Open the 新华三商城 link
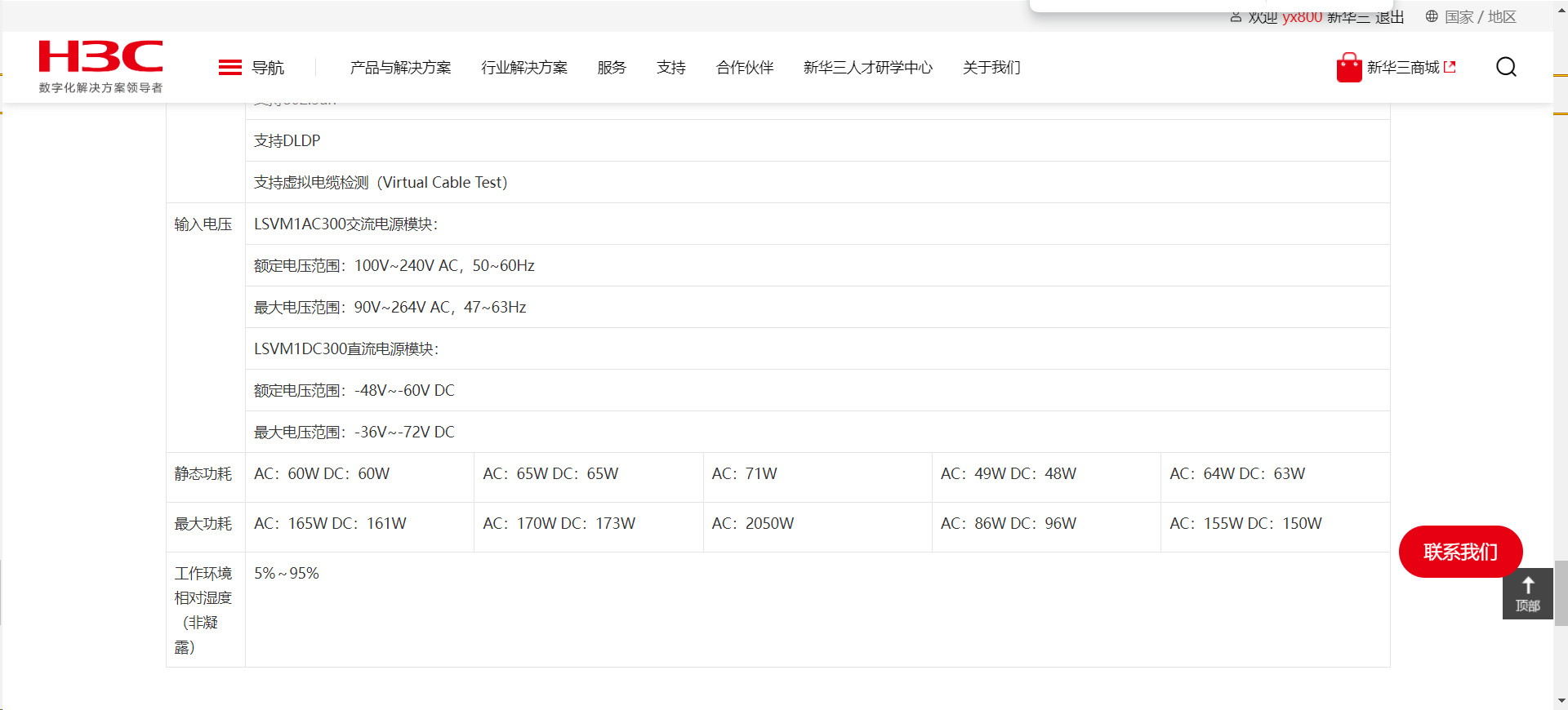Viewport: 1568px width, 710px height. (1403, 68)
